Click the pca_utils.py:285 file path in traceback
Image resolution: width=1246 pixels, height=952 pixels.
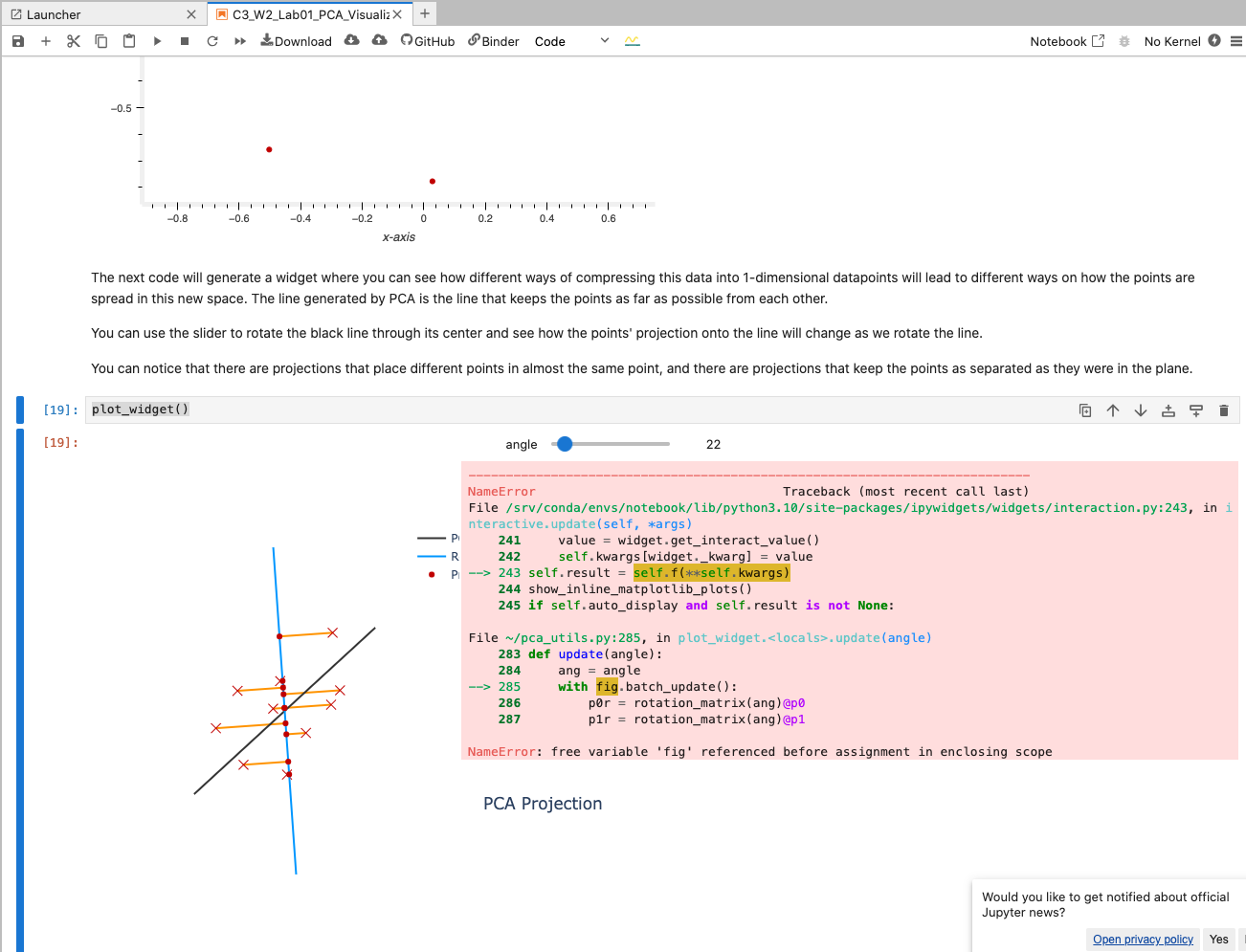pyautogui.click(x=573, y=638)
